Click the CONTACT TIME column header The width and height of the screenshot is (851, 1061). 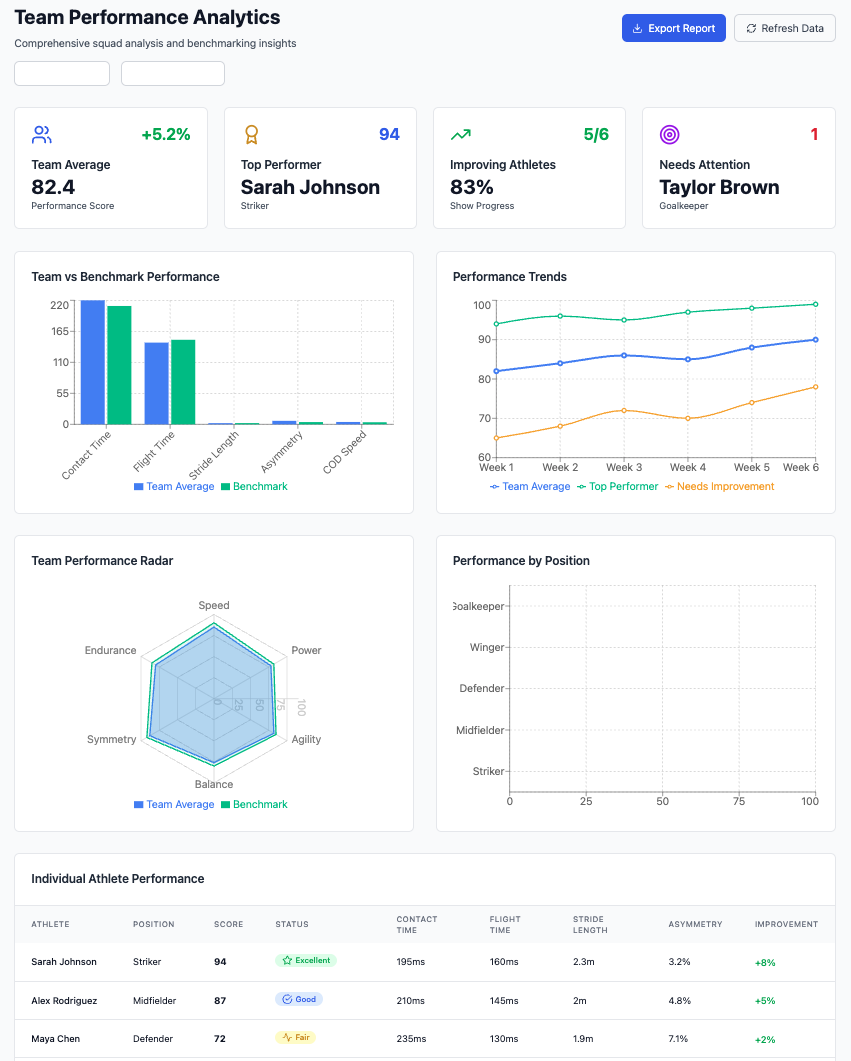pyautogui.click(x=417, y=924)
